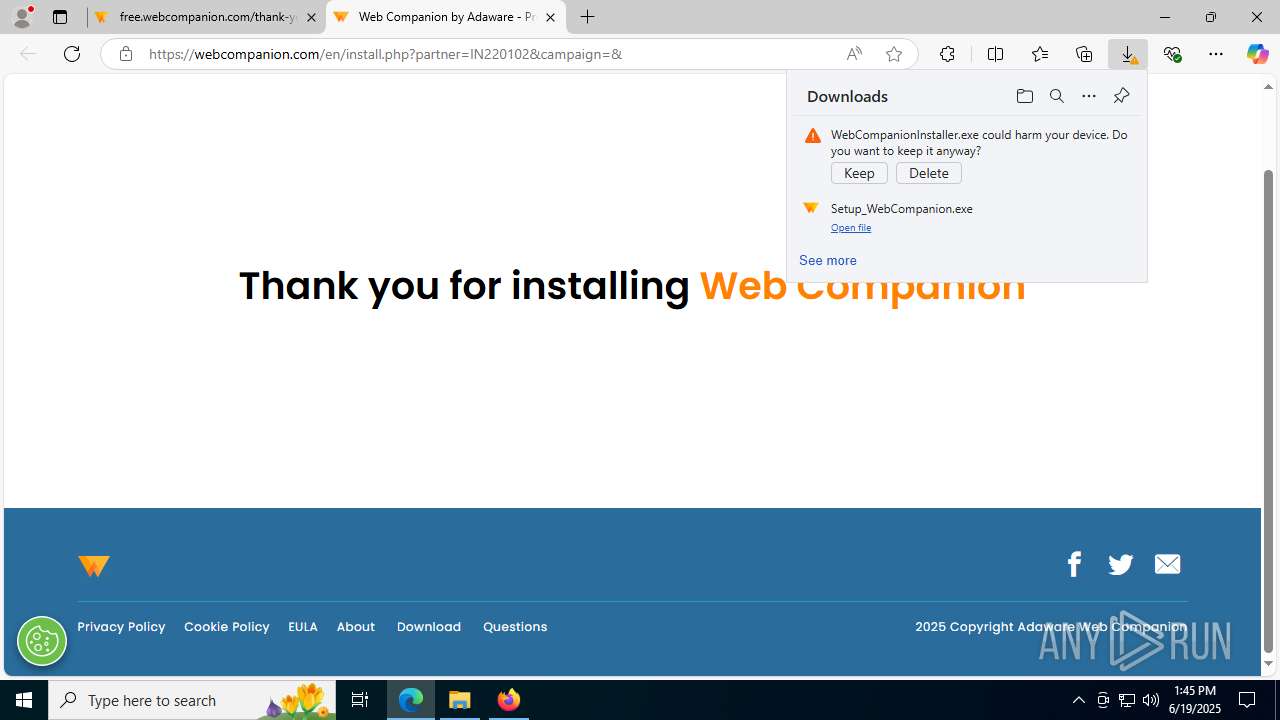
Task: Click the page vertical scrollbar
Action: [x=1268, y=410]
